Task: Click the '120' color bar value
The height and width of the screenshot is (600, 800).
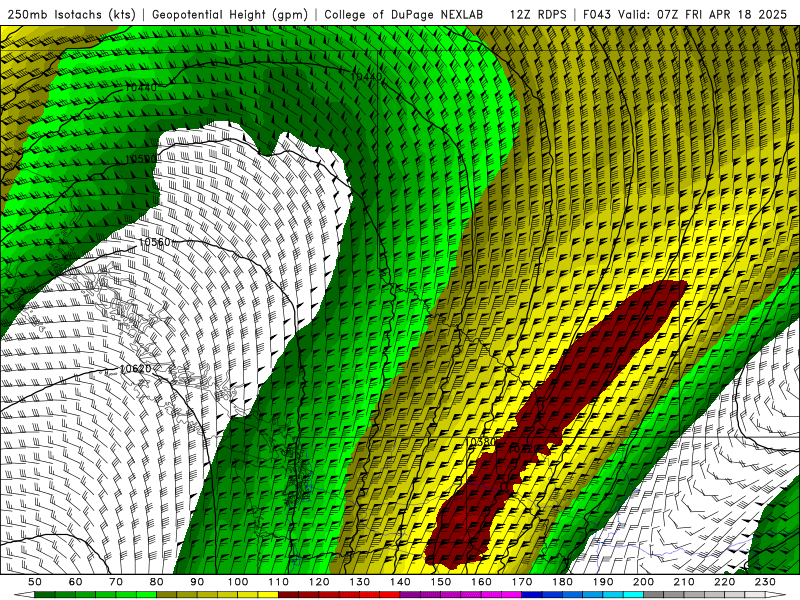Action: [319, 582]
